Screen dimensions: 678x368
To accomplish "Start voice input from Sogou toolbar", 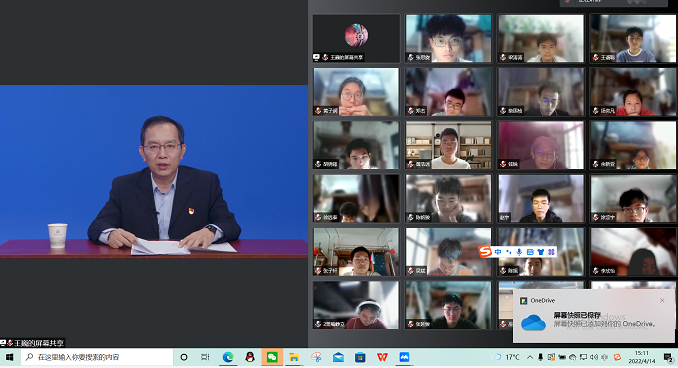I will [x=519, y=252].
